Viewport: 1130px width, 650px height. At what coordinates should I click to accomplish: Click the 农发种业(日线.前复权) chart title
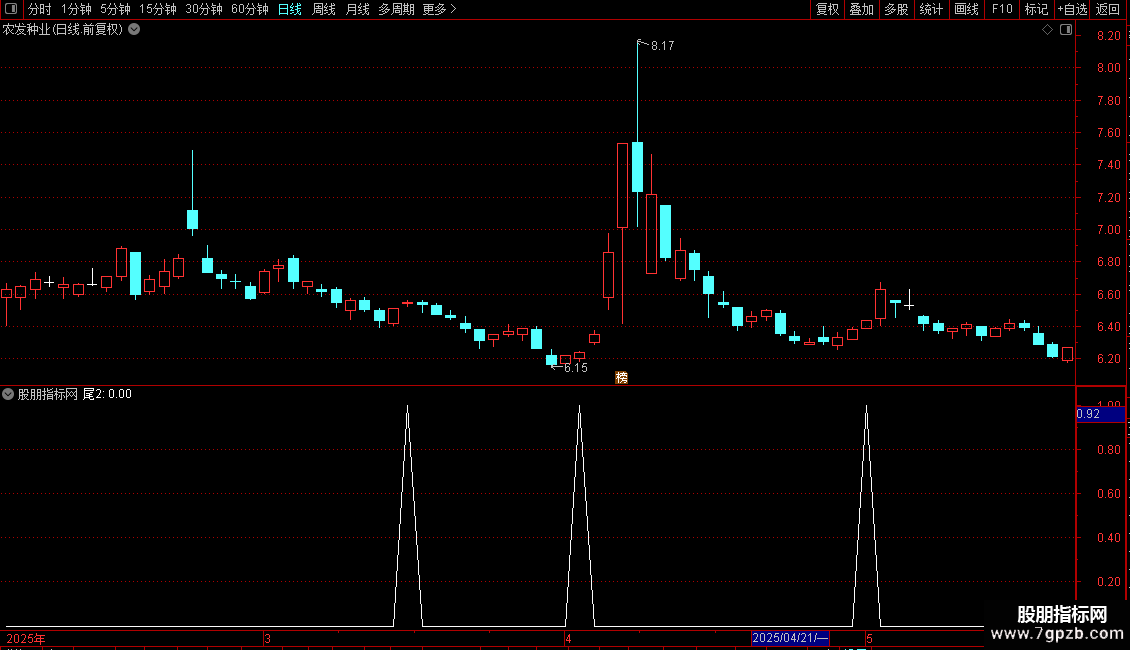pos(63,30)
